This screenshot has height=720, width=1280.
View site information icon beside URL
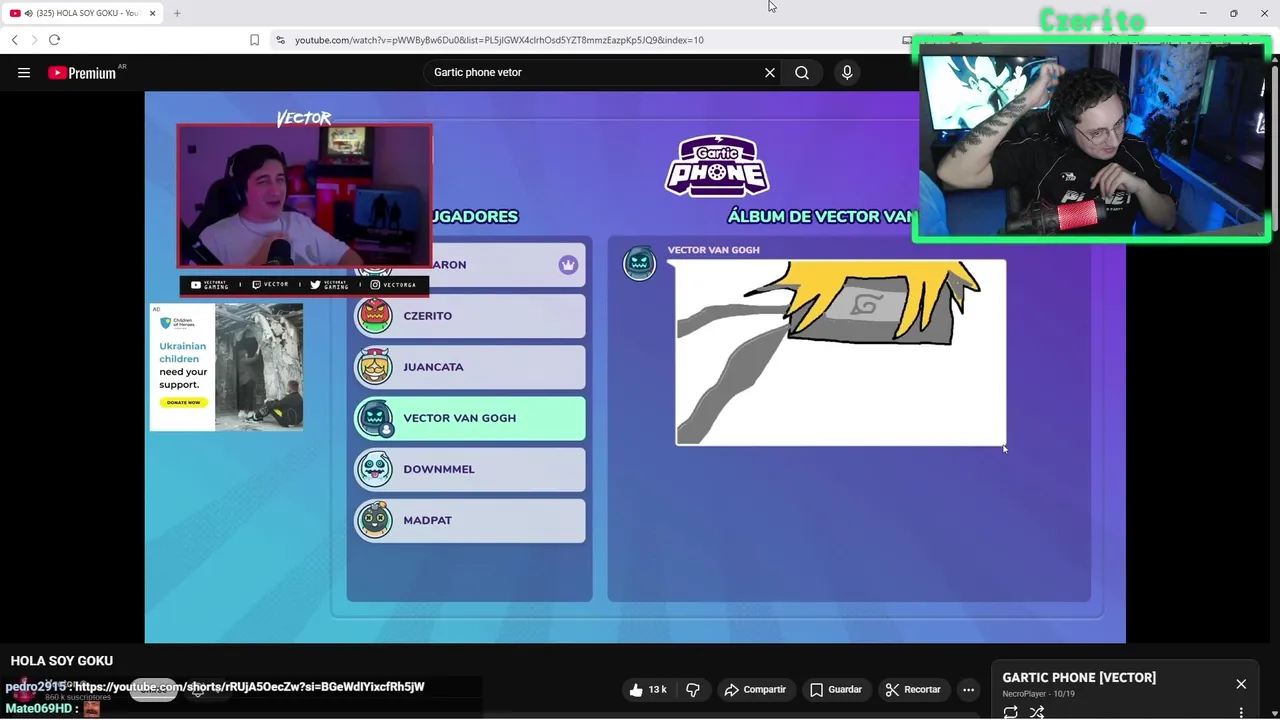pyautogui.click(x=280, y=40)
